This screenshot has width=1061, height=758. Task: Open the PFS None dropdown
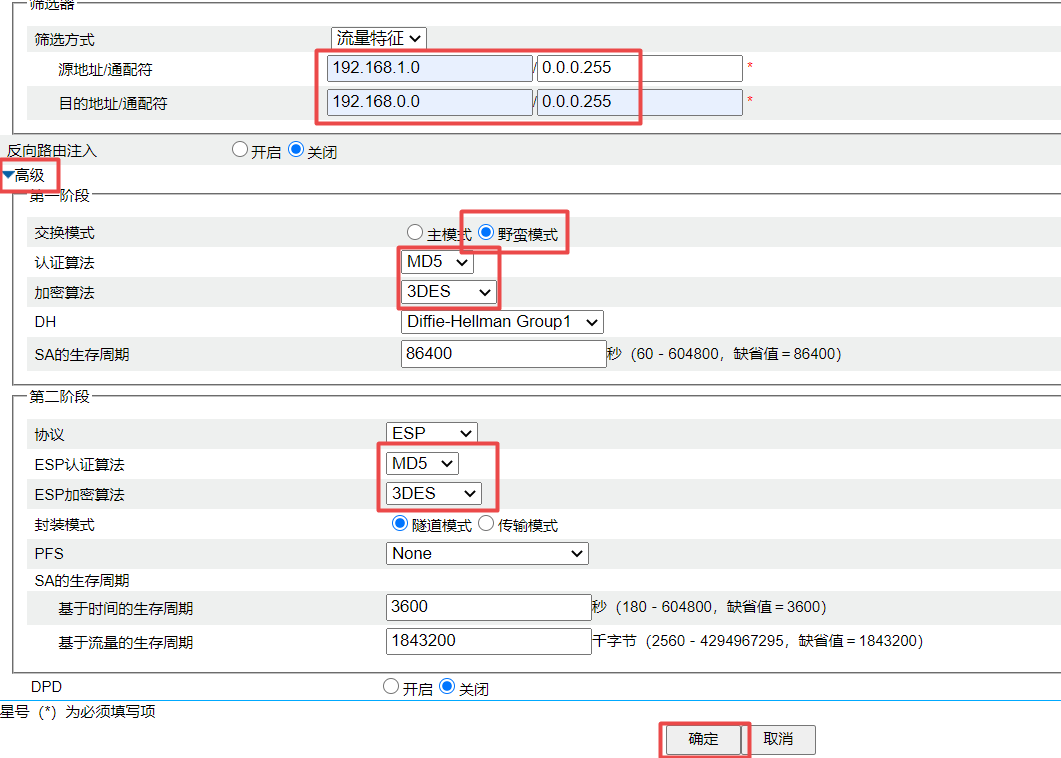(x=487, y=553)
